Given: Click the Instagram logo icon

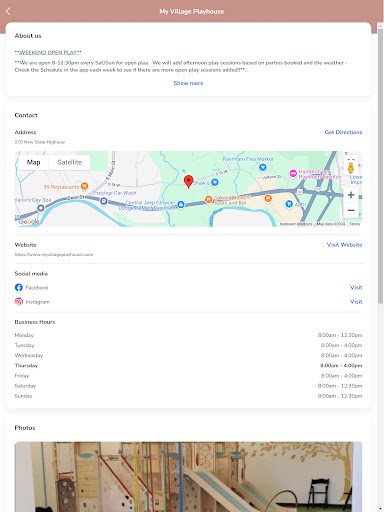Looking at the screenshot, I should (19, 302).
